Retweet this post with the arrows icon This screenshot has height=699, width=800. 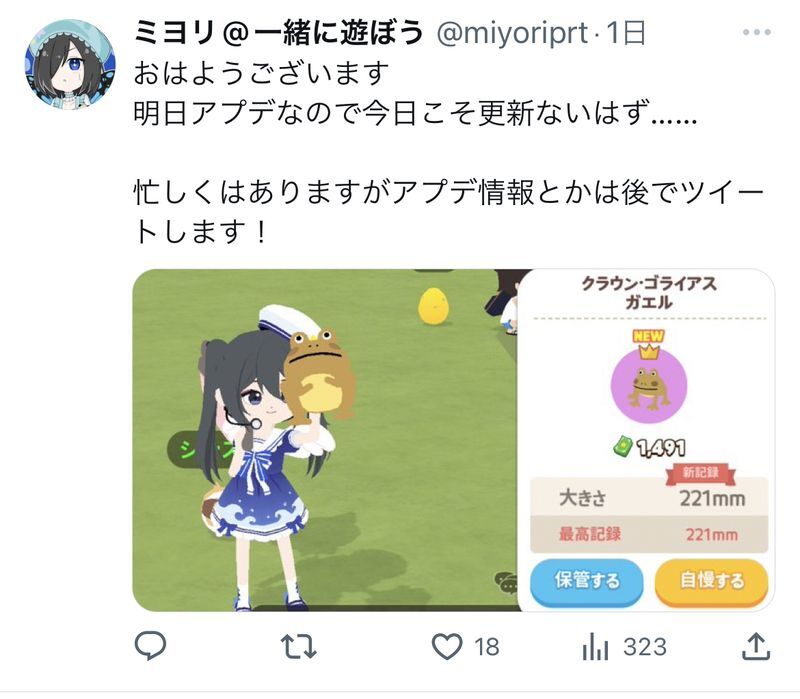(x=299, y=646)
